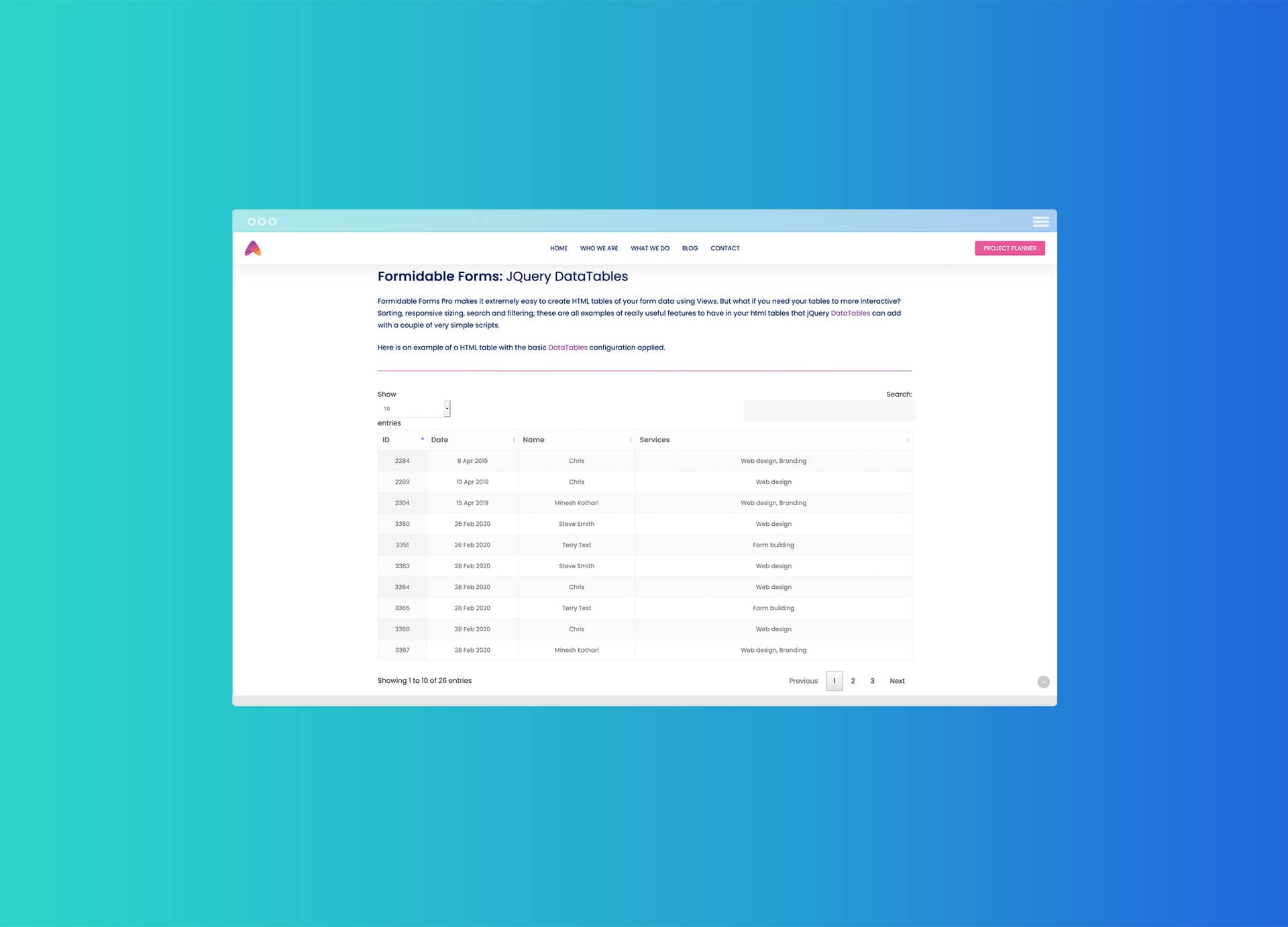Open the hamburger menu icon
Screen dimensions: 1288x927
click(1040, 221)
